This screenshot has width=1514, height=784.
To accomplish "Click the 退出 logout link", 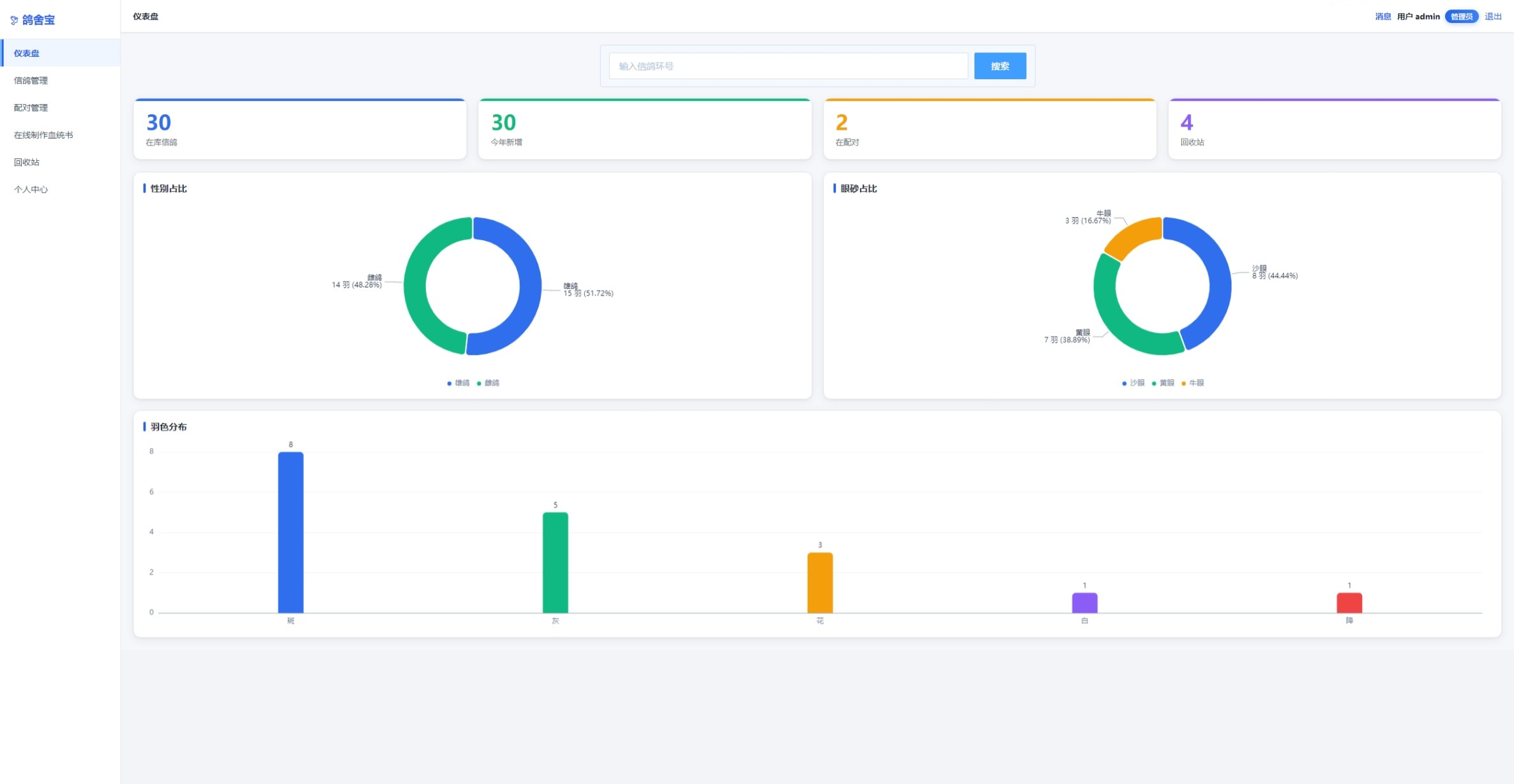I will pos(1493,17).
